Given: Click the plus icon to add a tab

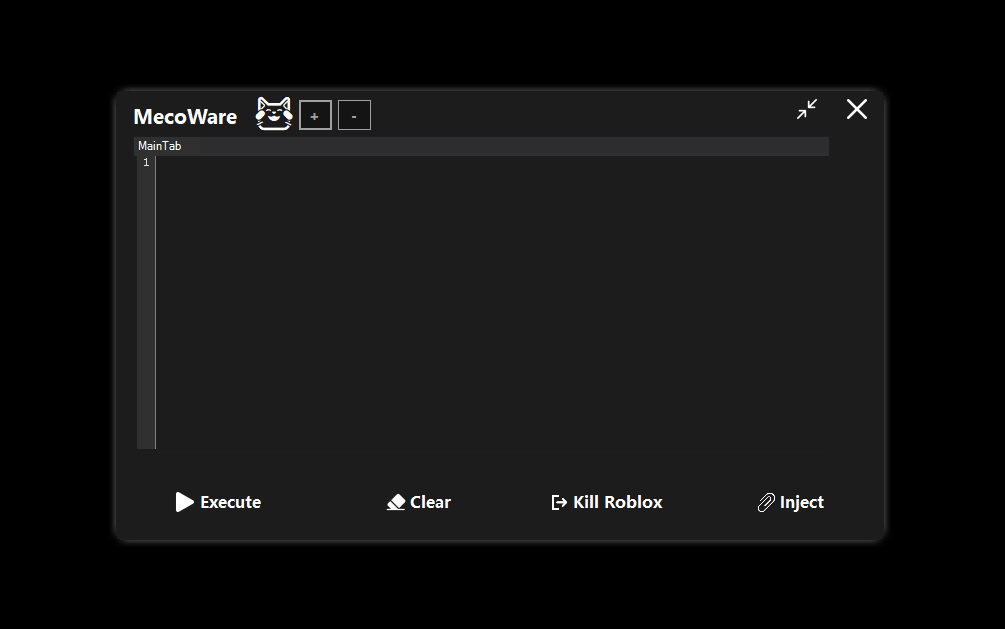Looking at the screenshot, I should 315,115.
